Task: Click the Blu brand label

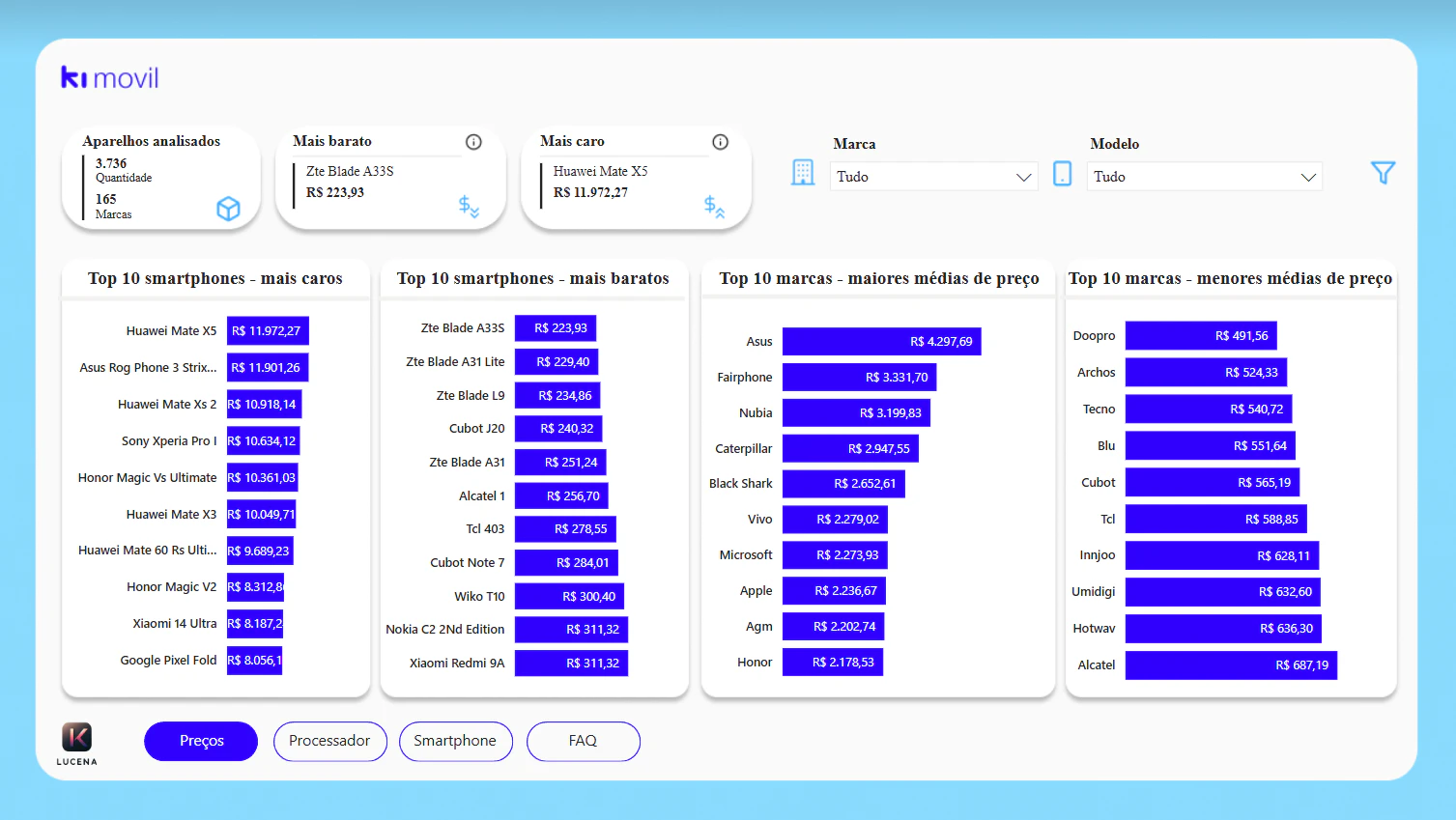Action: (1106, 445)
